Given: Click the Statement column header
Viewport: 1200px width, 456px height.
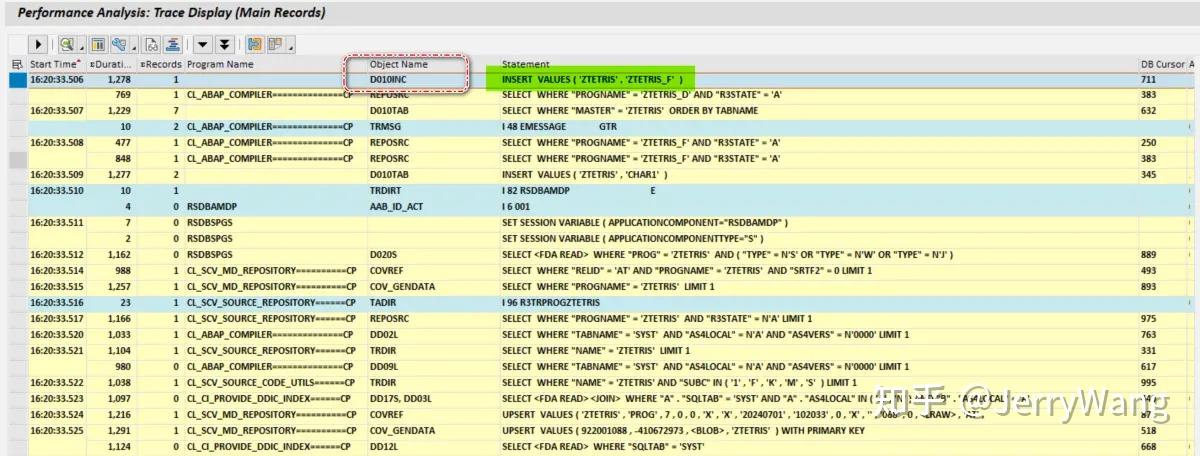Looking at the screenshot, I should pos(525,64).
